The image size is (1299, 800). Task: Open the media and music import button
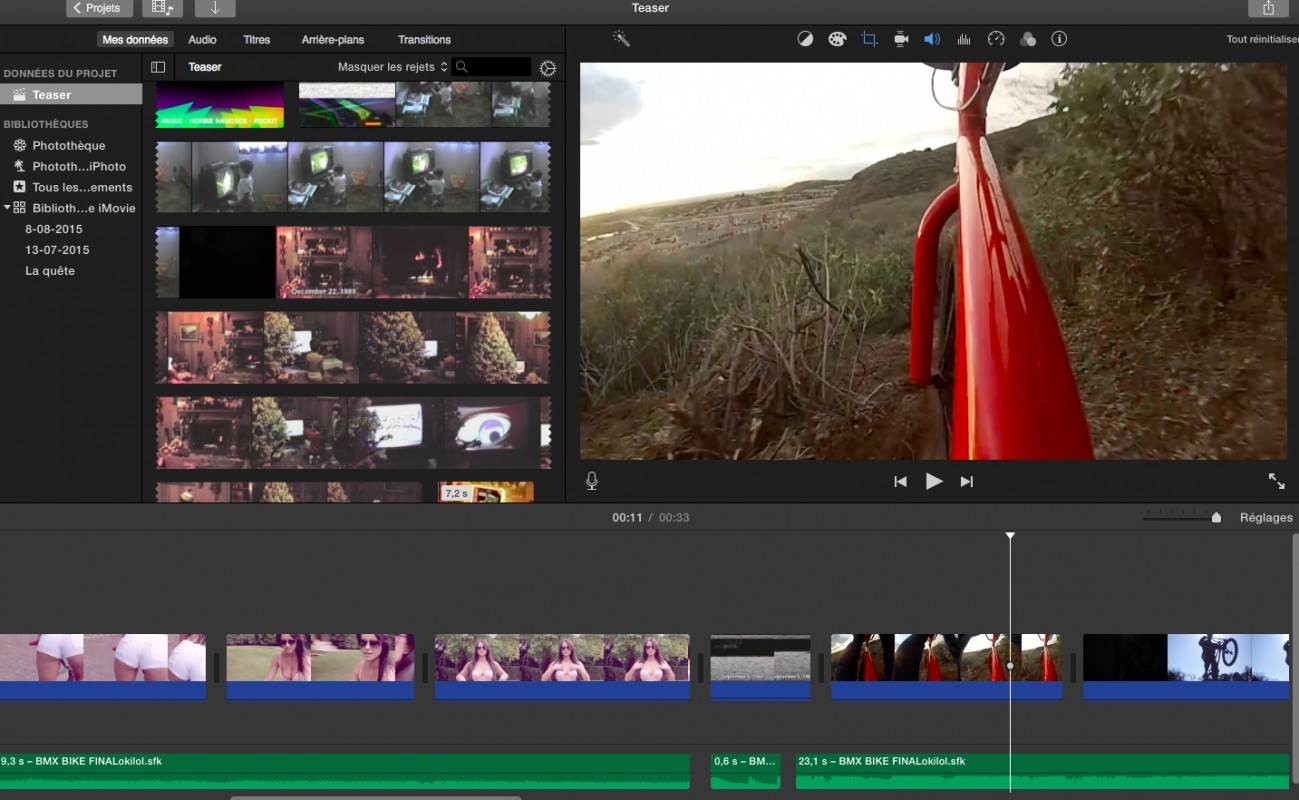tap(163, 8)
